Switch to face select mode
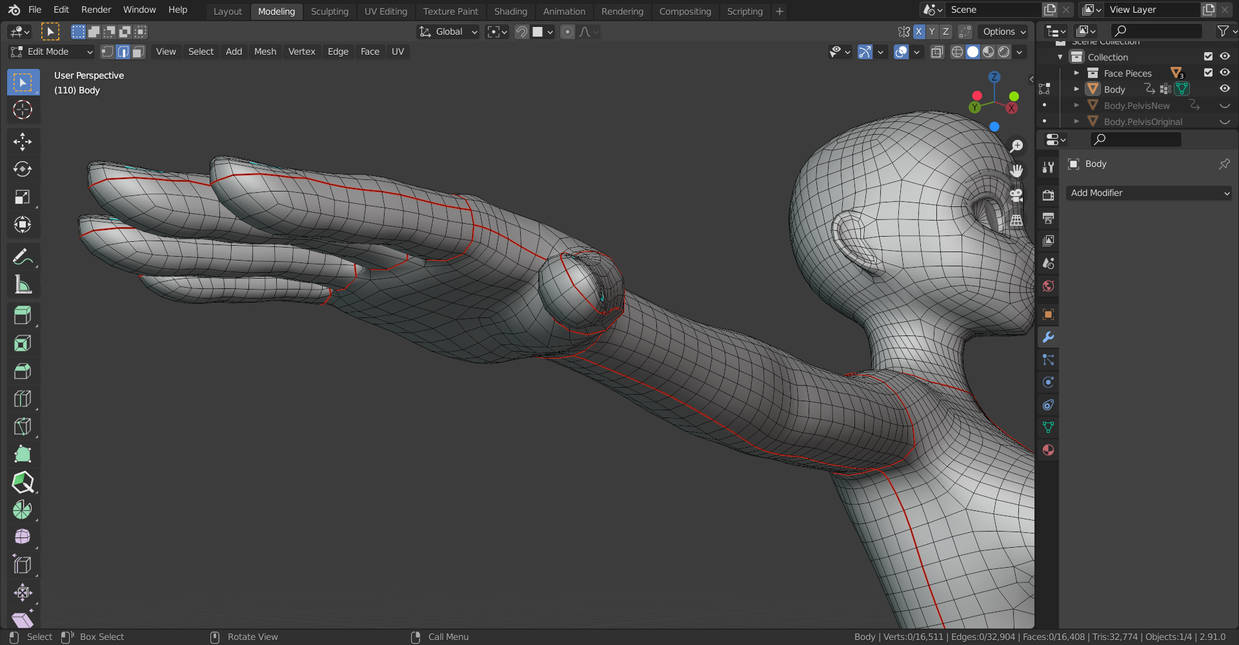1239x645 pixels. [x=138, y=51]
